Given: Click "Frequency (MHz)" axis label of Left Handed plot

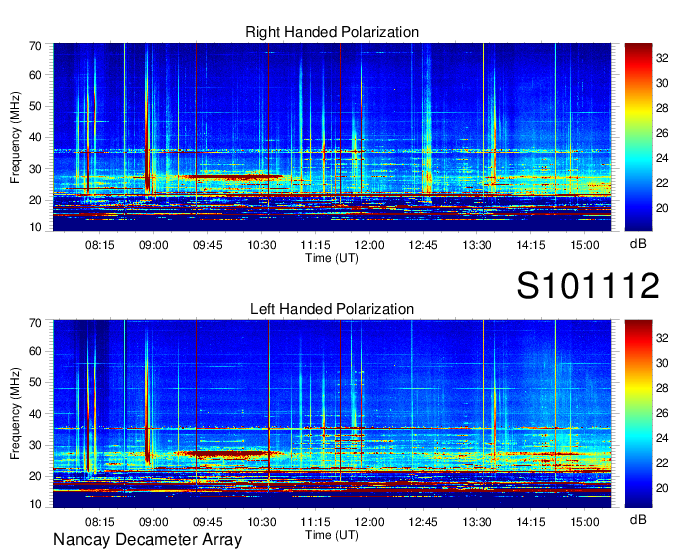Looking at the screenshot, I should [15, 414].
